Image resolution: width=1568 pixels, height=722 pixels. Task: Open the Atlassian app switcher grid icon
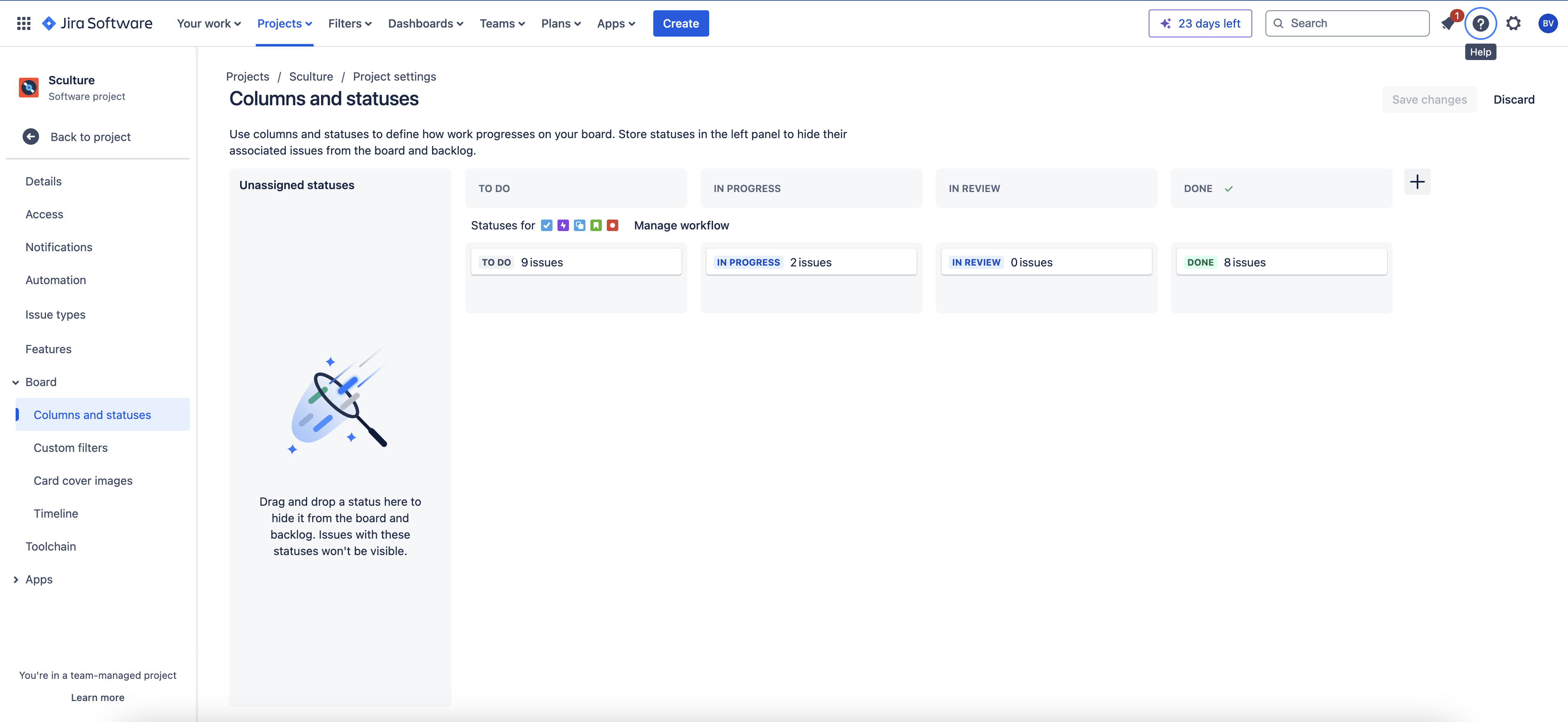[24, 23]
